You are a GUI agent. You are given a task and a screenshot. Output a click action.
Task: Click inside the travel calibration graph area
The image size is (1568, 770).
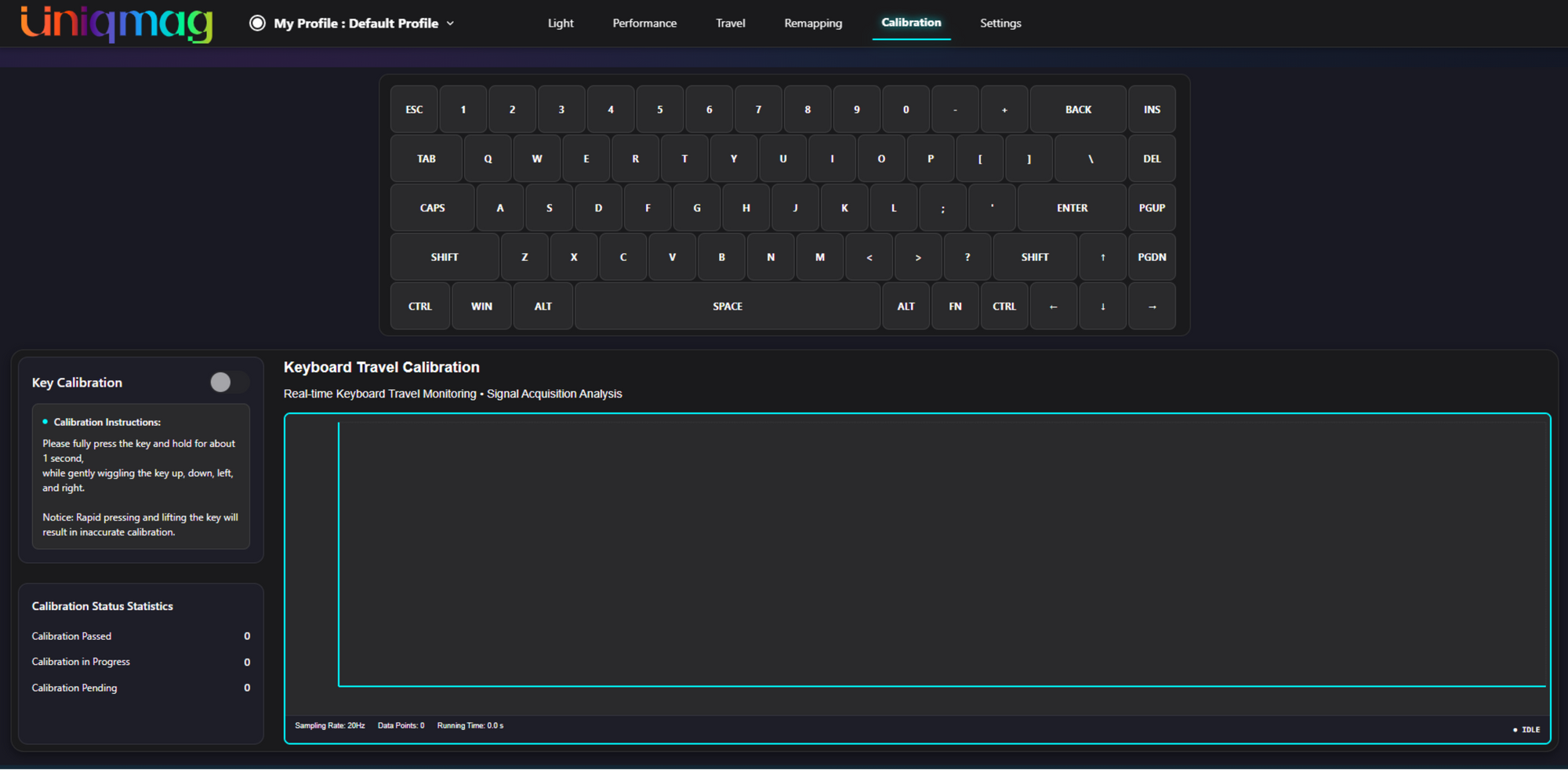(942, 554)
